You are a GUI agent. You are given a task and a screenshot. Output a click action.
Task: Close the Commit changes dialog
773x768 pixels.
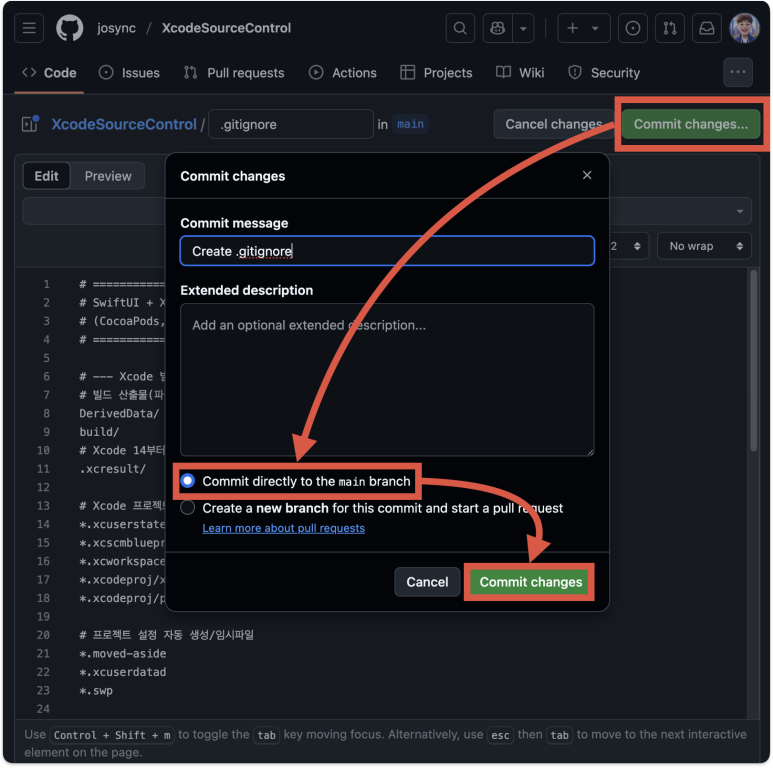click(x=587, y=175)
